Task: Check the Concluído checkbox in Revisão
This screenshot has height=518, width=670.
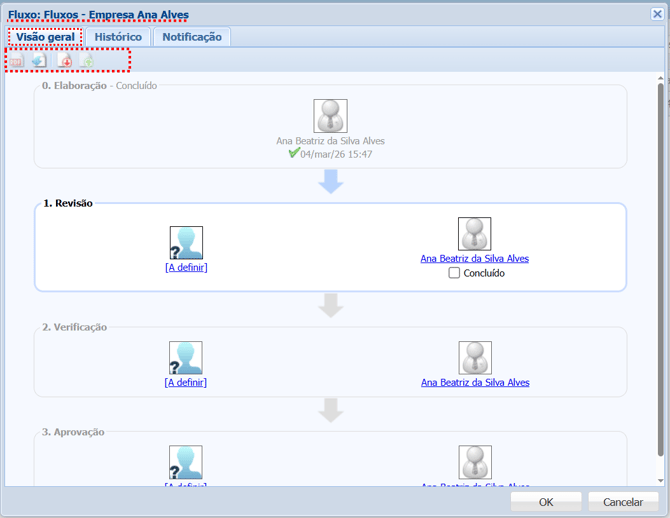Action: pyautogui.click(x=454, y=273)
